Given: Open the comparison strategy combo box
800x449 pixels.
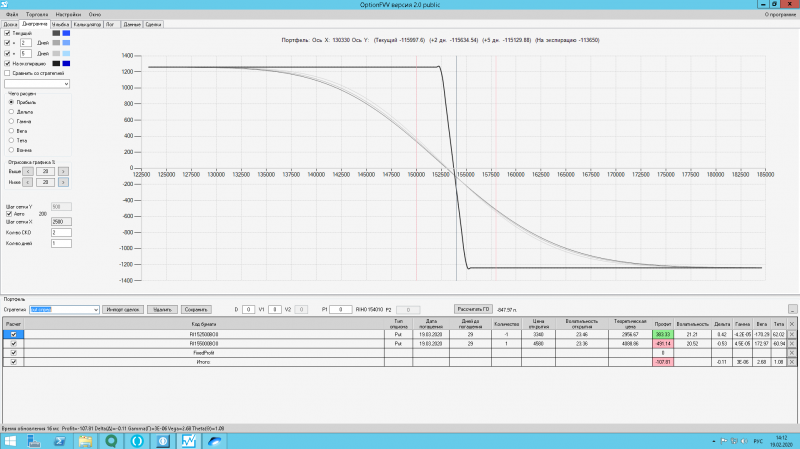Looking at the screenshot, I should 37,84.
